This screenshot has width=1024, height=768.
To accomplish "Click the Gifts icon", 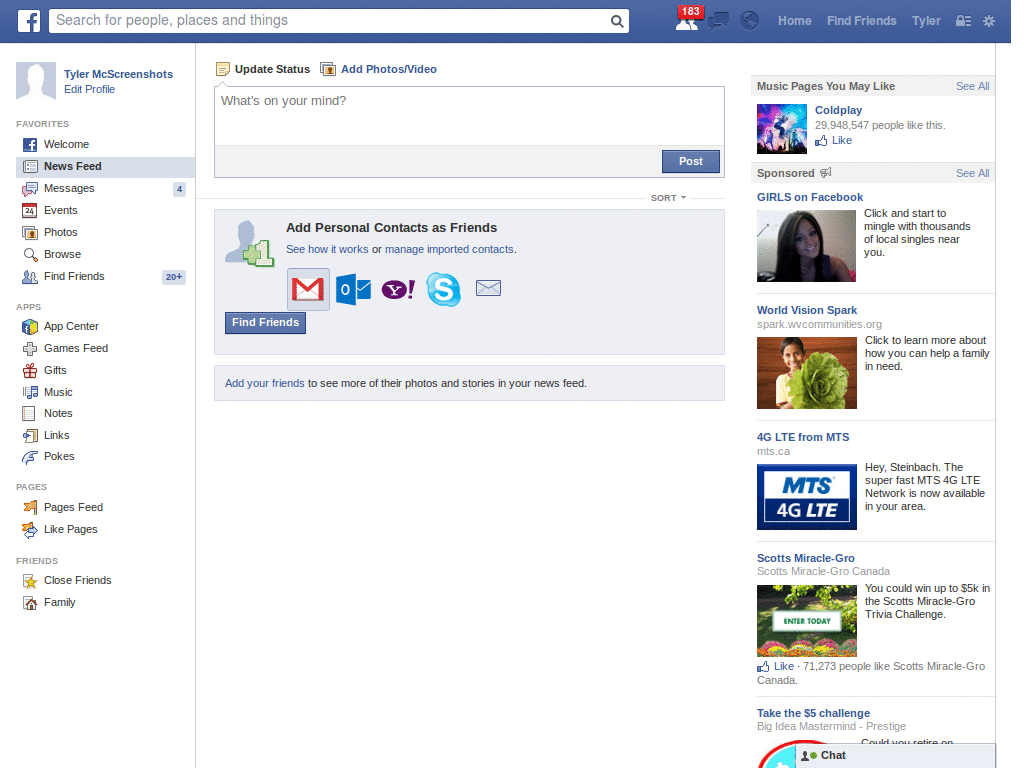I will (x=30, y=370).
